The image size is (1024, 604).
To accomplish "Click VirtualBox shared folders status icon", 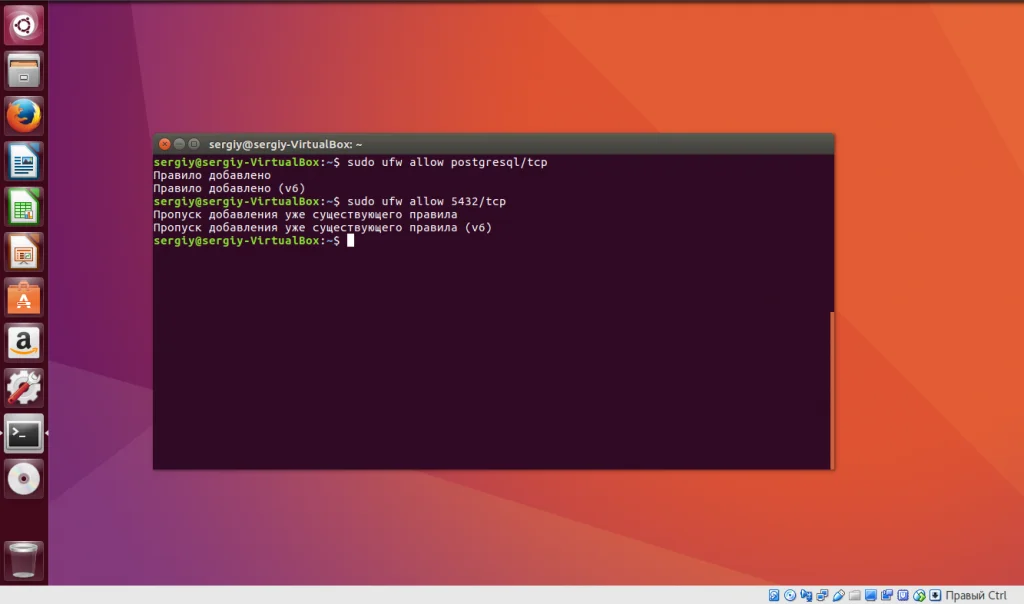I will [x=854, y=595].
